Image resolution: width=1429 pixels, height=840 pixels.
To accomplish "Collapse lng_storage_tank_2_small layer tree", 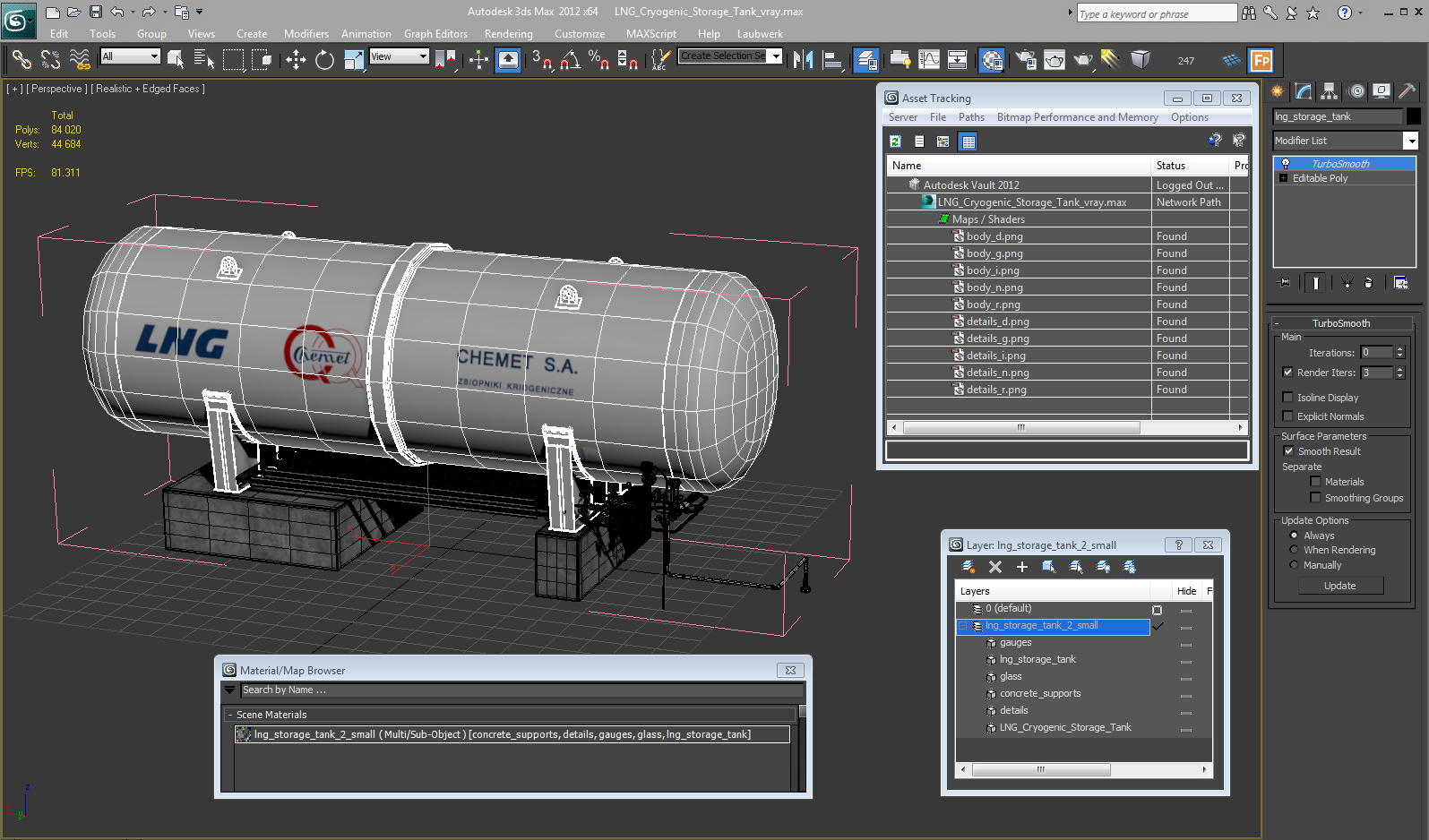I will click(963, 626).
